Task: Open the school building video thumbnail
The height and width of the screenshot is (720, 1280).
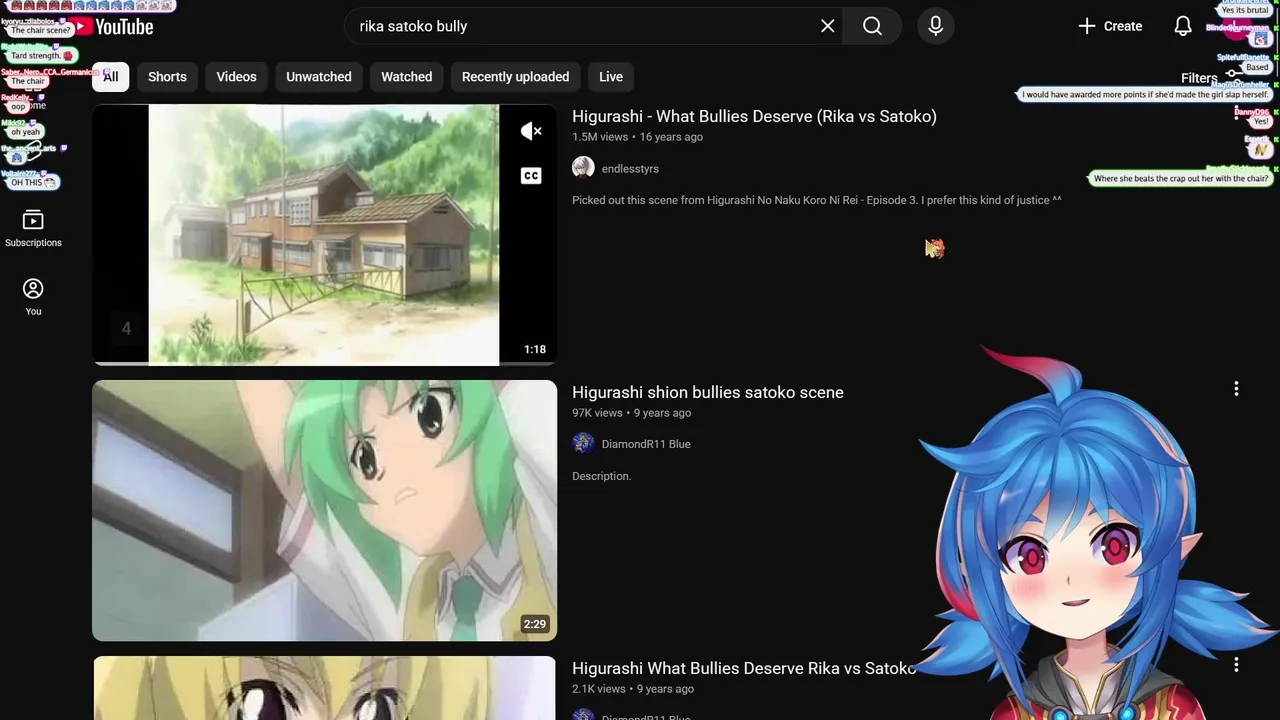Action: (324, 235)
